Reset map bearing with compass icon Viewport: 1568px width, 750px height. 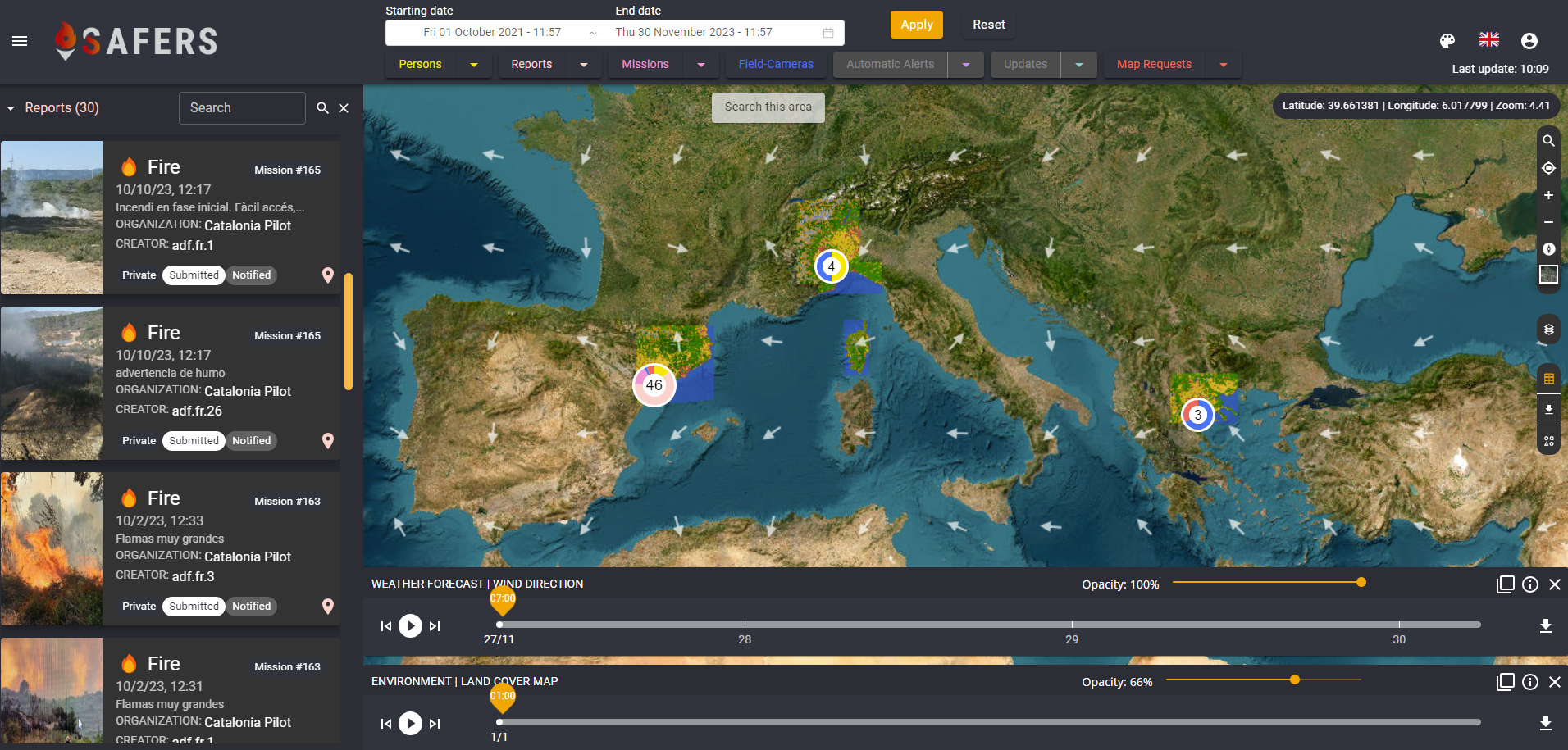1548,249
